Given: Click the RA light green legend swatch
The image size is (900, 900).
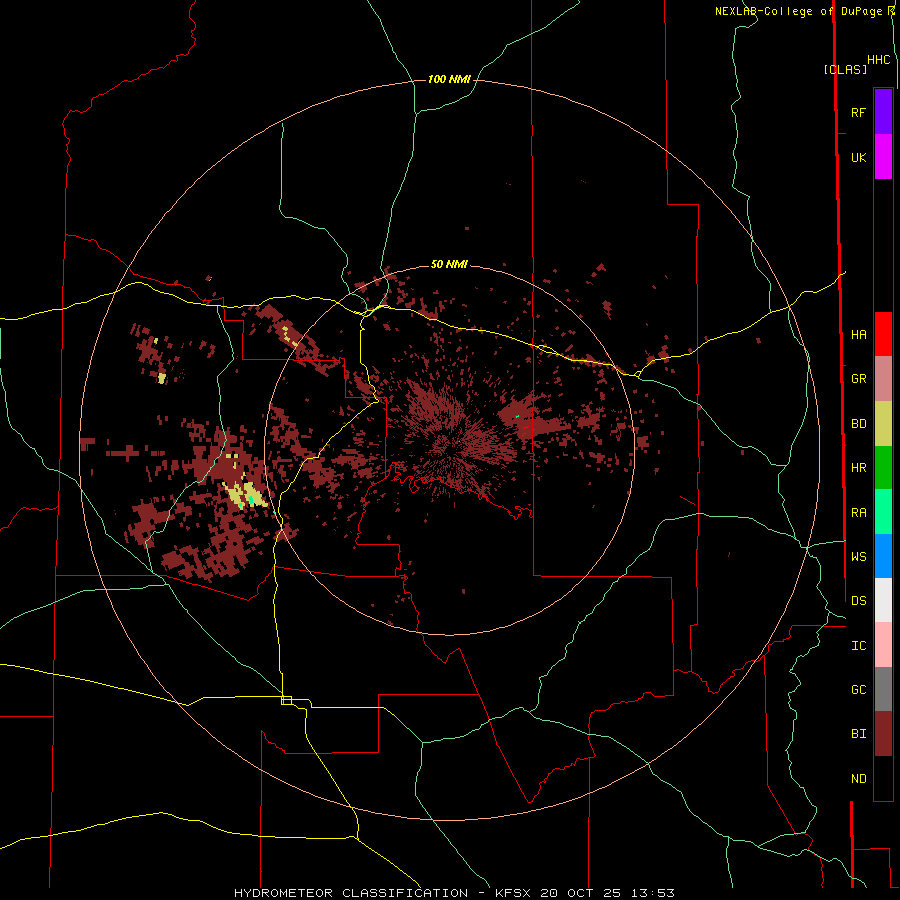Looking at the screenshot, I should pos(883,512).
